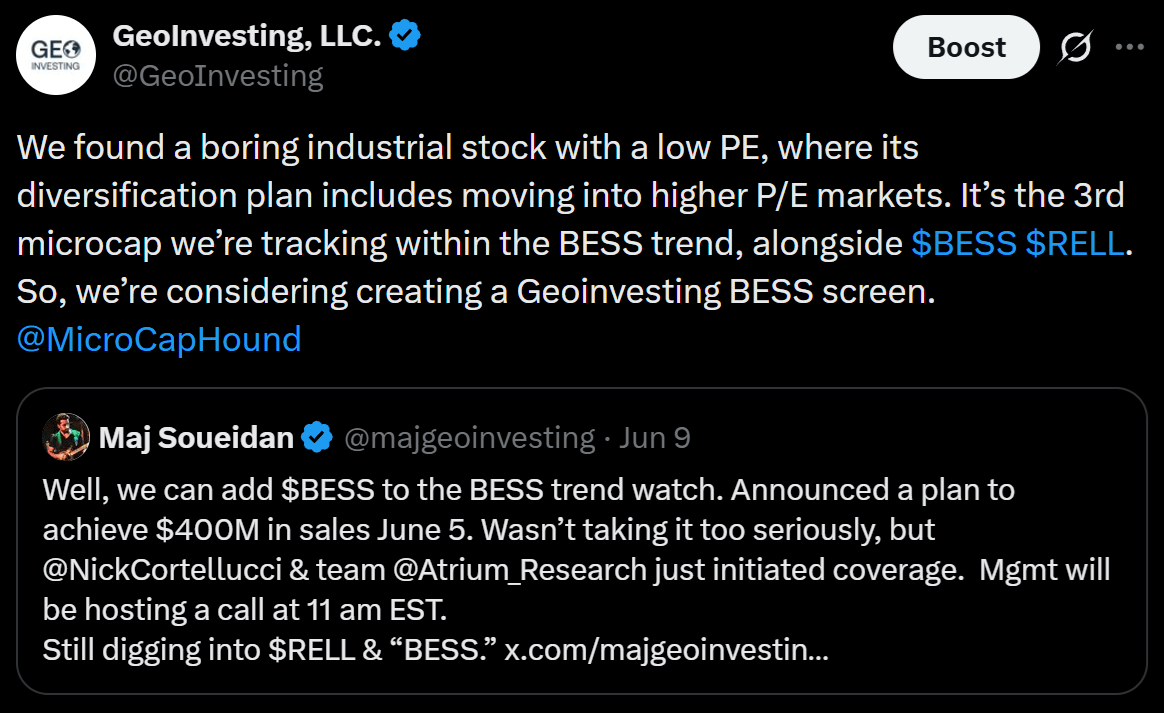1164x713 pixels.
Task: Open the Jun 9 timestamp
Action: click(x=655, y=437)
